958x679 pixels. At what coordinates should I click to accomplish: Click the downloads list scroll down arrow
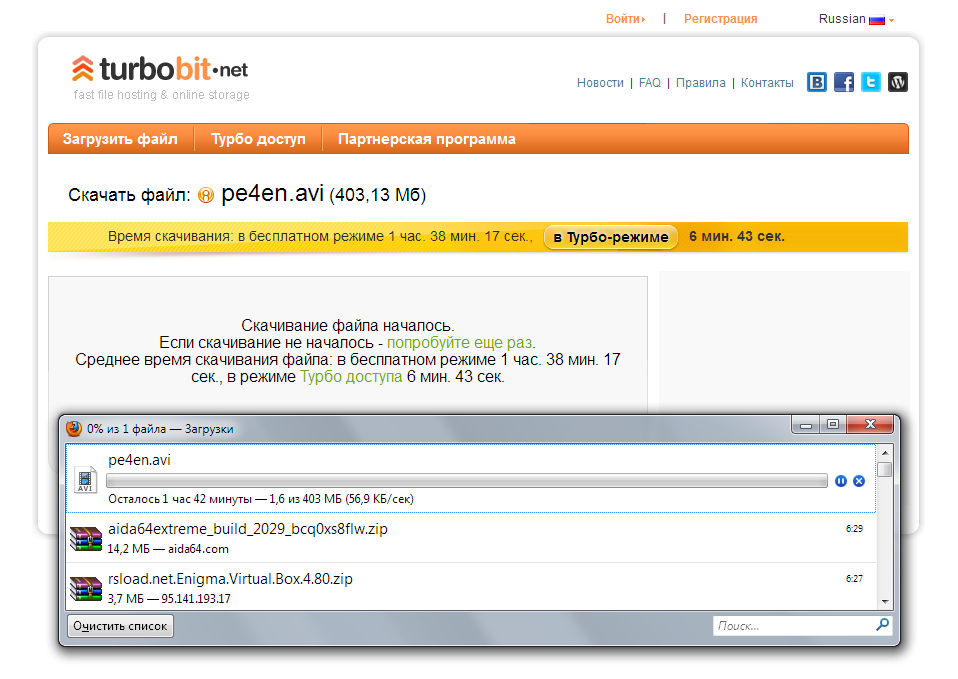pyautogui.click(x=884, y=602)
